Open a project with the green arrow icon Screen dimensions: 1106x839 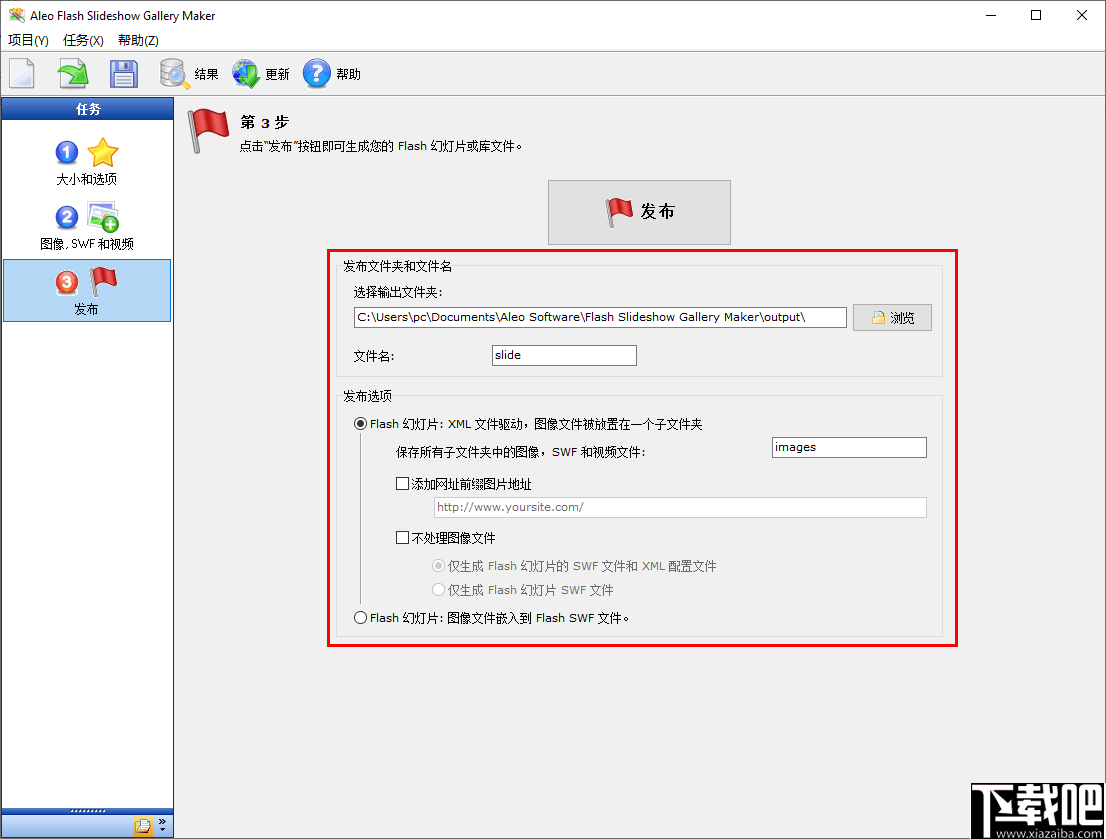(x=73, y=73)
